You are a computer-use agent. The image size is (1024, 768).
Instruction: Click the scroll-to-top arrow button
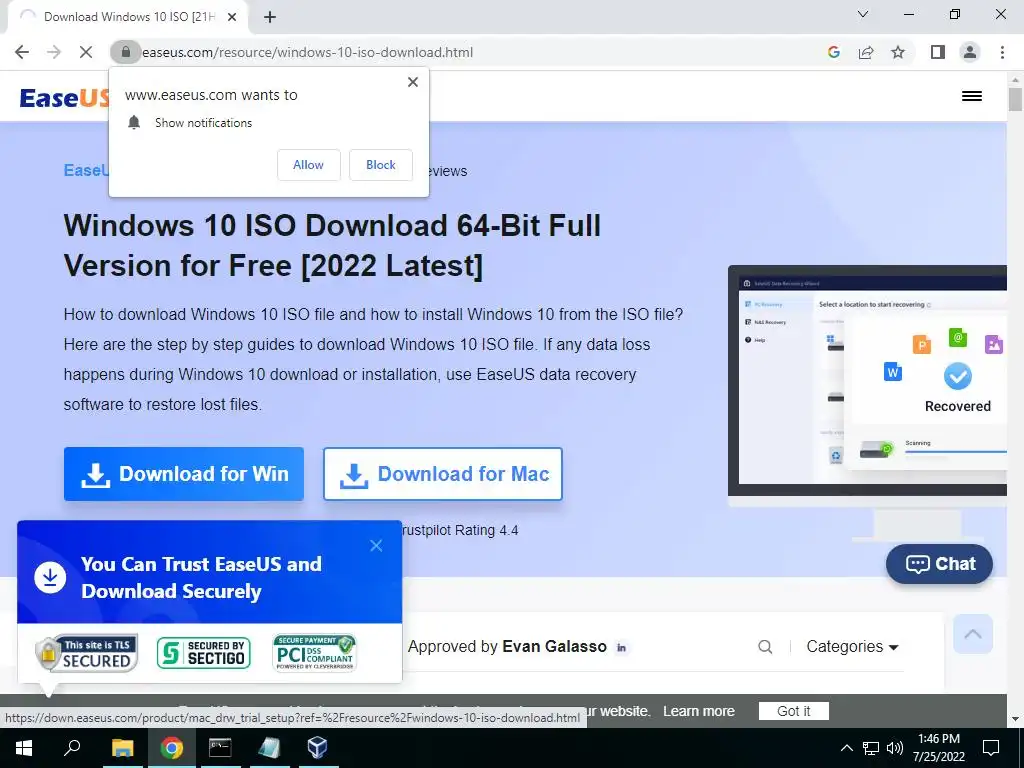pos(973,634)
